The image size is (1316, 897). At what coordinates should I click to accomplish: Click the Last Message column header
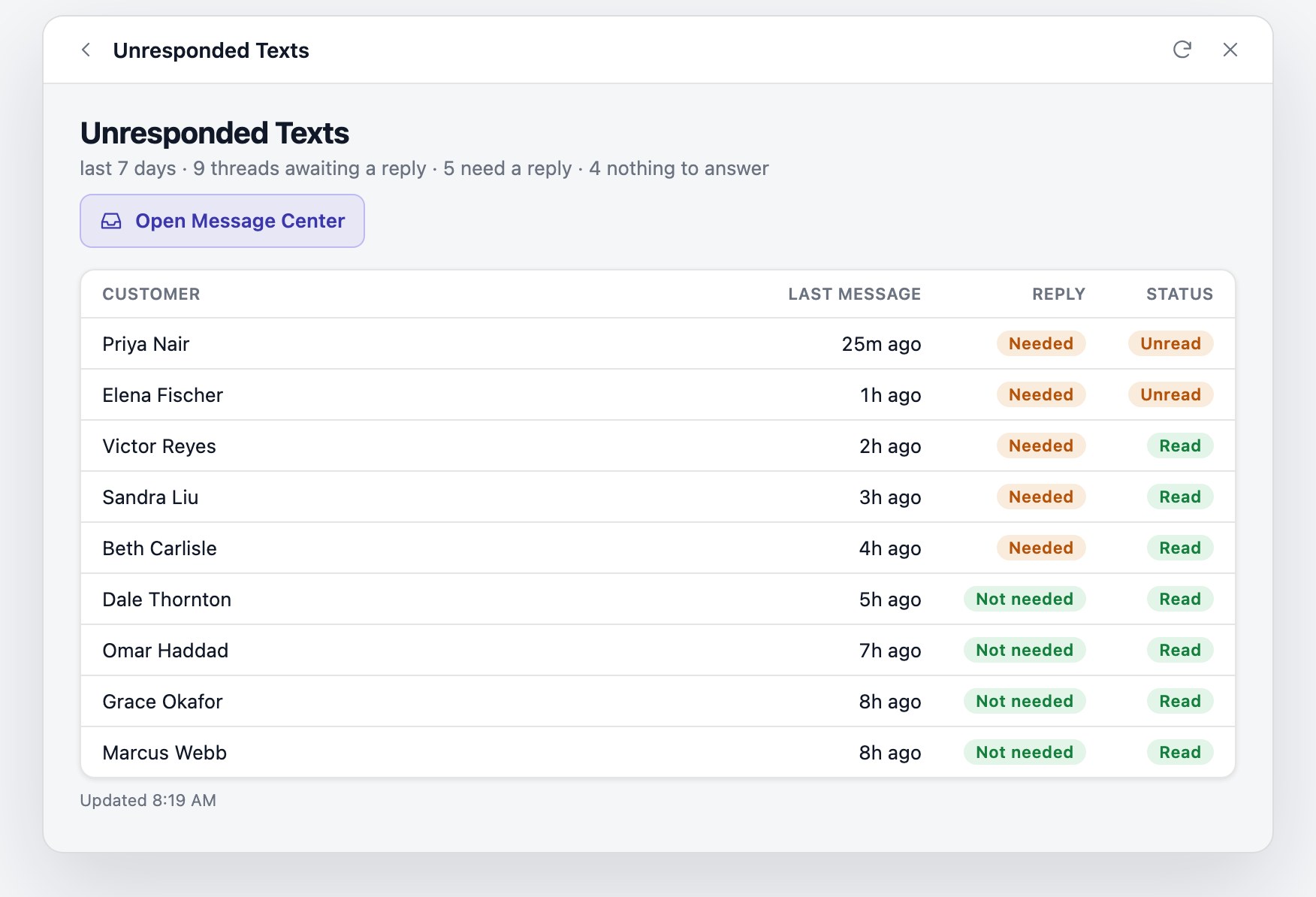854,294
